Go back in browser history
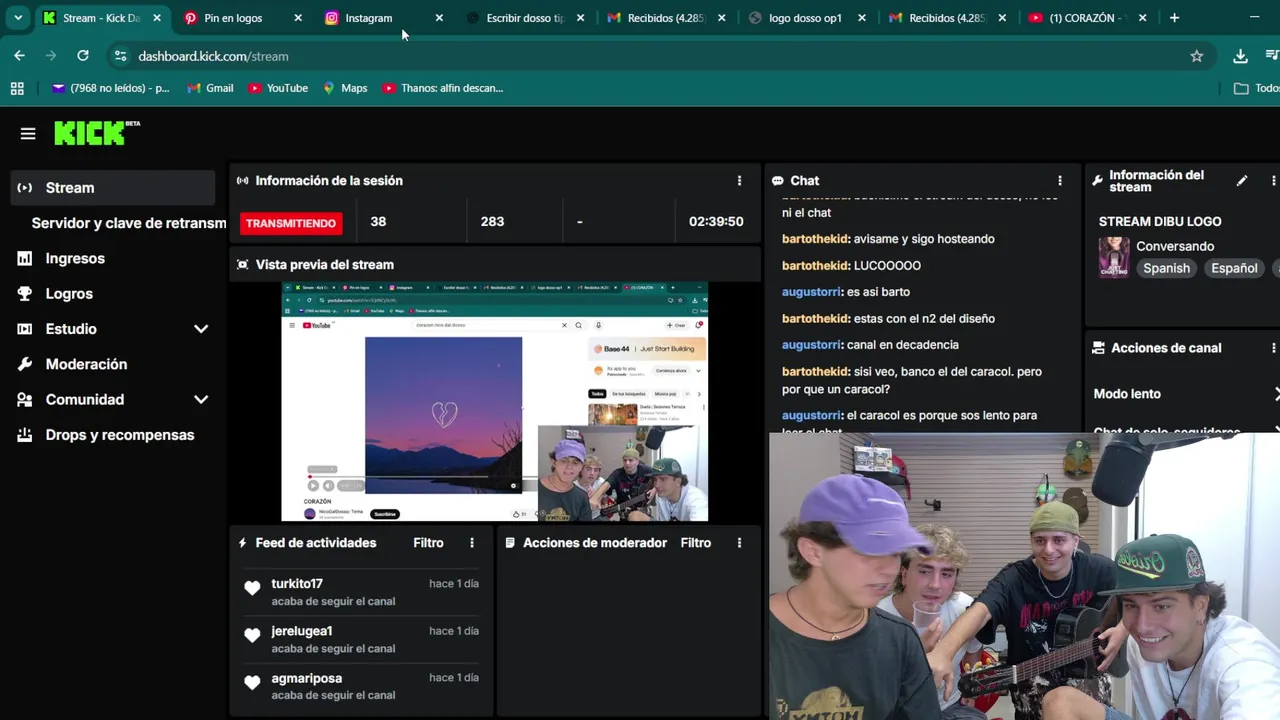1280x720 pixels. point(19,56)
